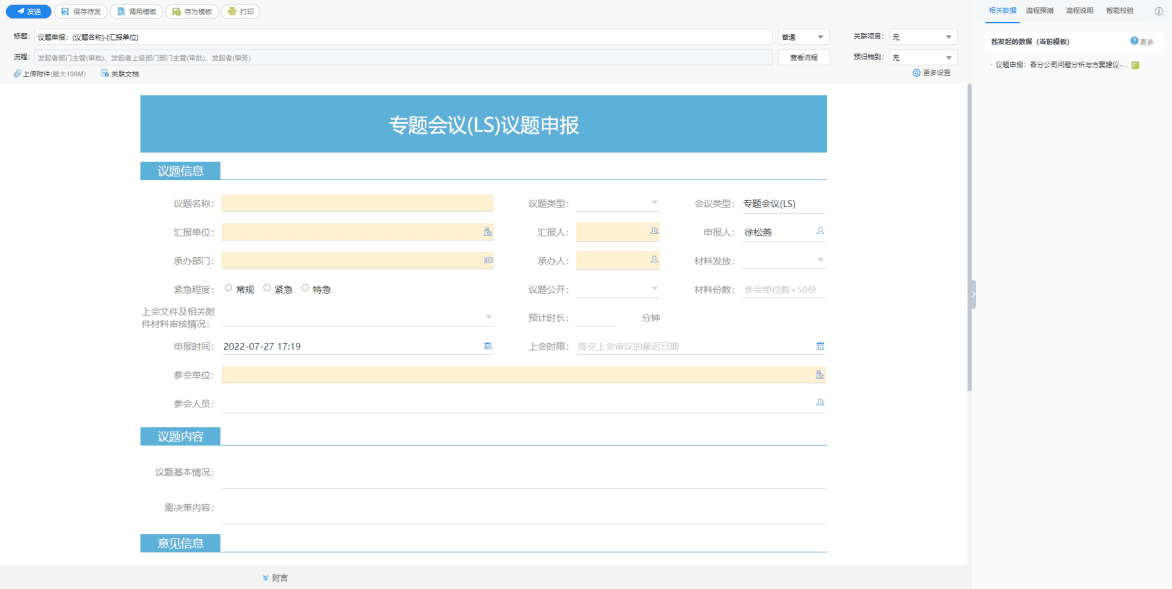Open 议题申报：各分公司问题分析 entry

tap(1061, 66)
